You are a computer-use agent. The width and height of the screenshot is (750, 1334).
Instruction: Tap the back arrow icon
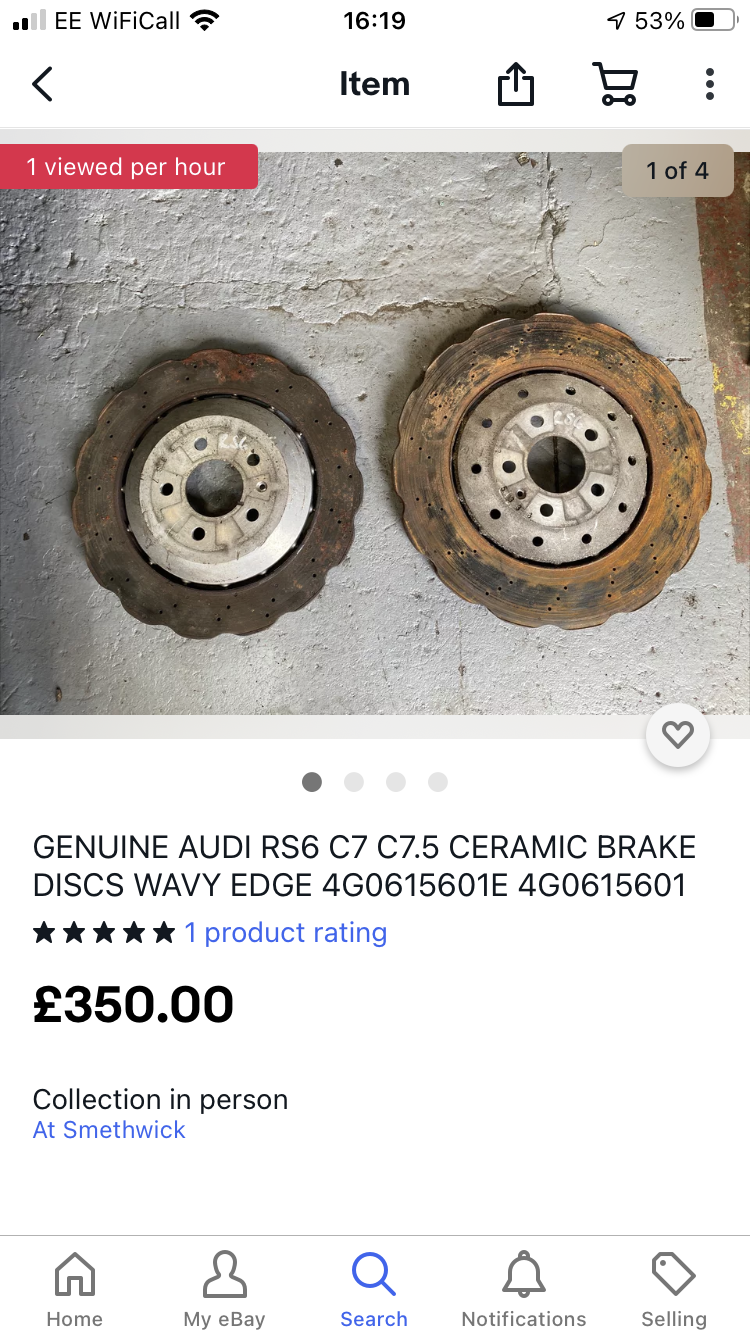(x=42, y=84)
